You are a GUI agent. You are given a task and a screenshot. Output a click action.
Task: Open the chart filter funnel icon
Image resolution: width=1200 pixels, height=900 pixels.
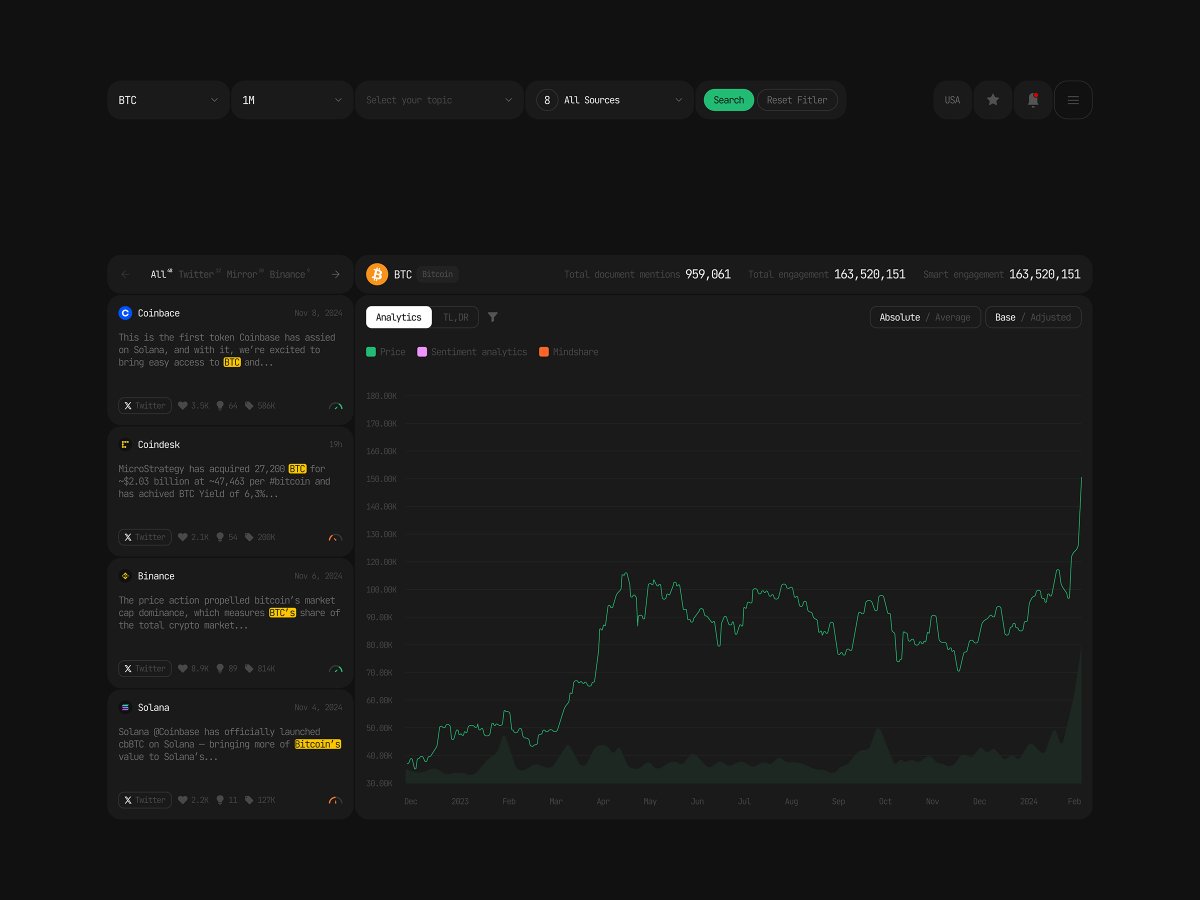click(x=493, y=317)
